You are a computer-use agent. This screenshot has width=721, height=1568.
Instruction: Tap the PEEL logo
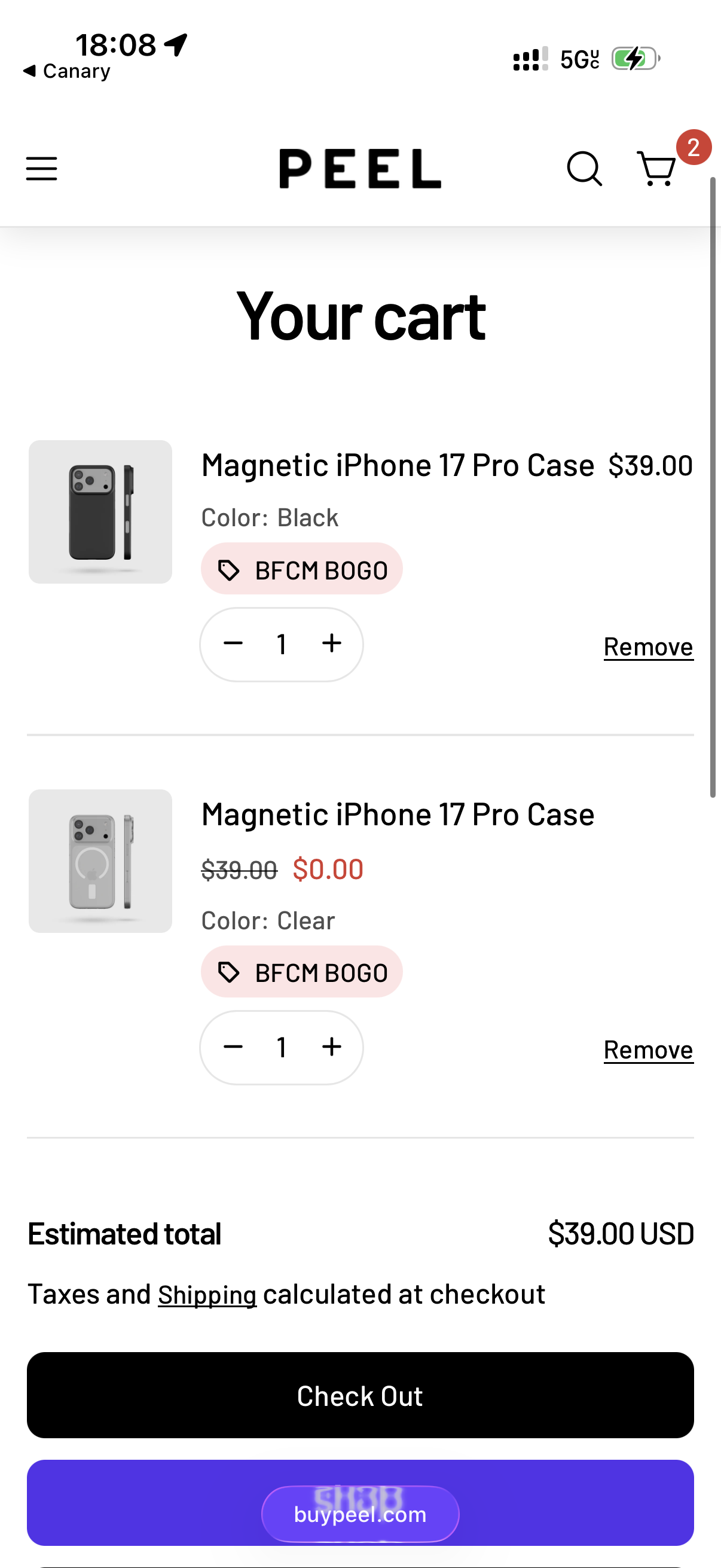click(360, 169)
